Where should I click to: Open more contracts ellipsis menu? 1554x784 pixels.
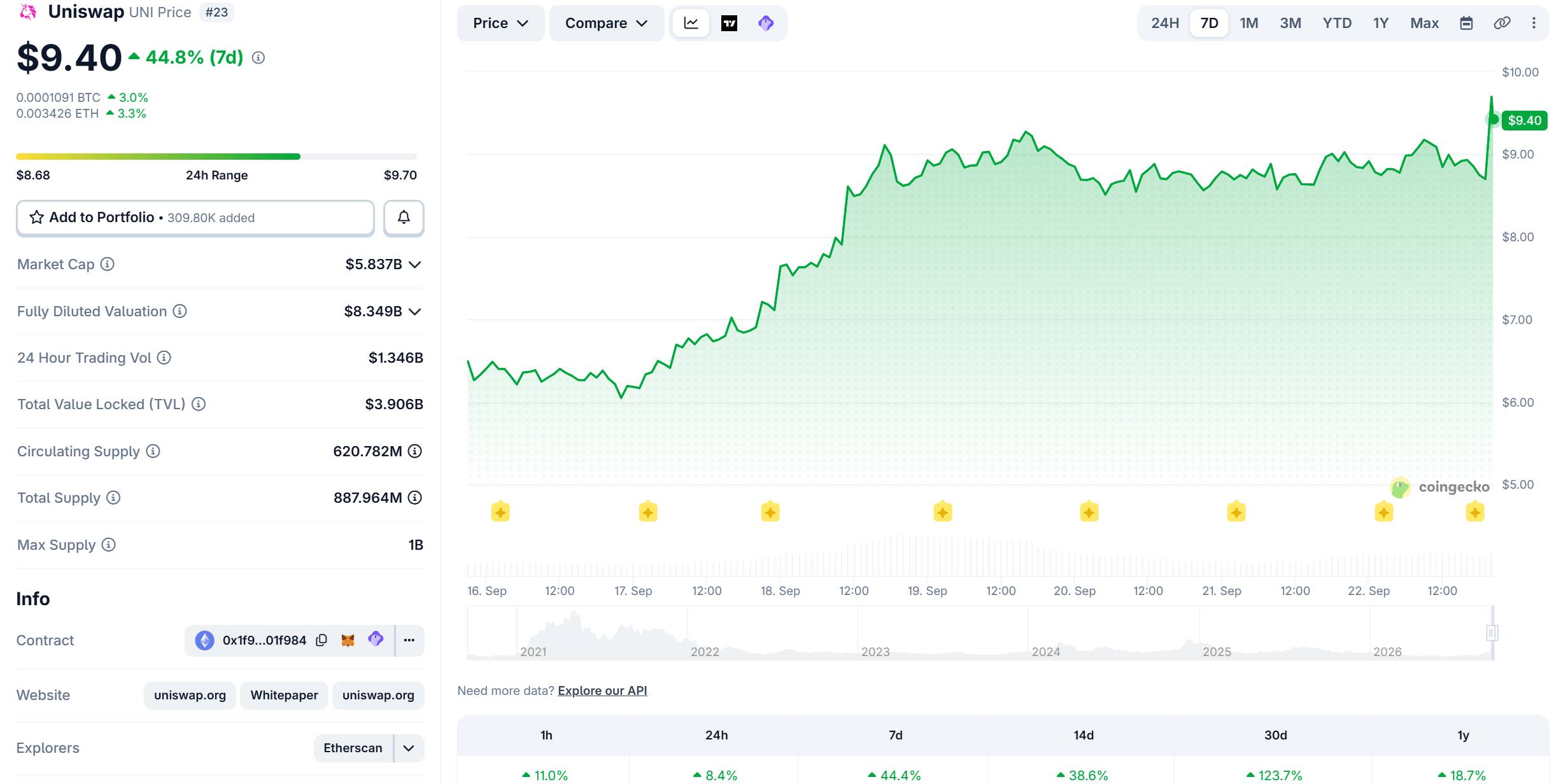409,640
